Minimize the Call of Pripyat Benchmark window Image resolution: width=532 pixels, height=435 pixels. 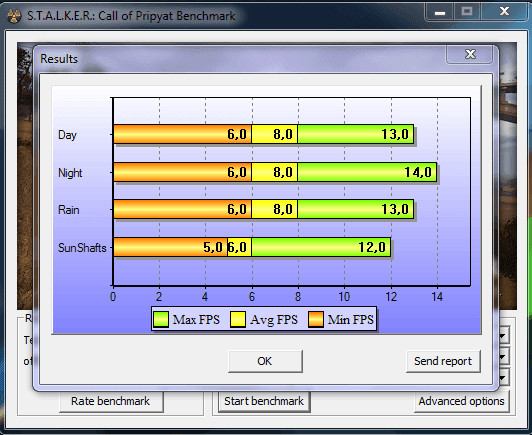(440, 13)
